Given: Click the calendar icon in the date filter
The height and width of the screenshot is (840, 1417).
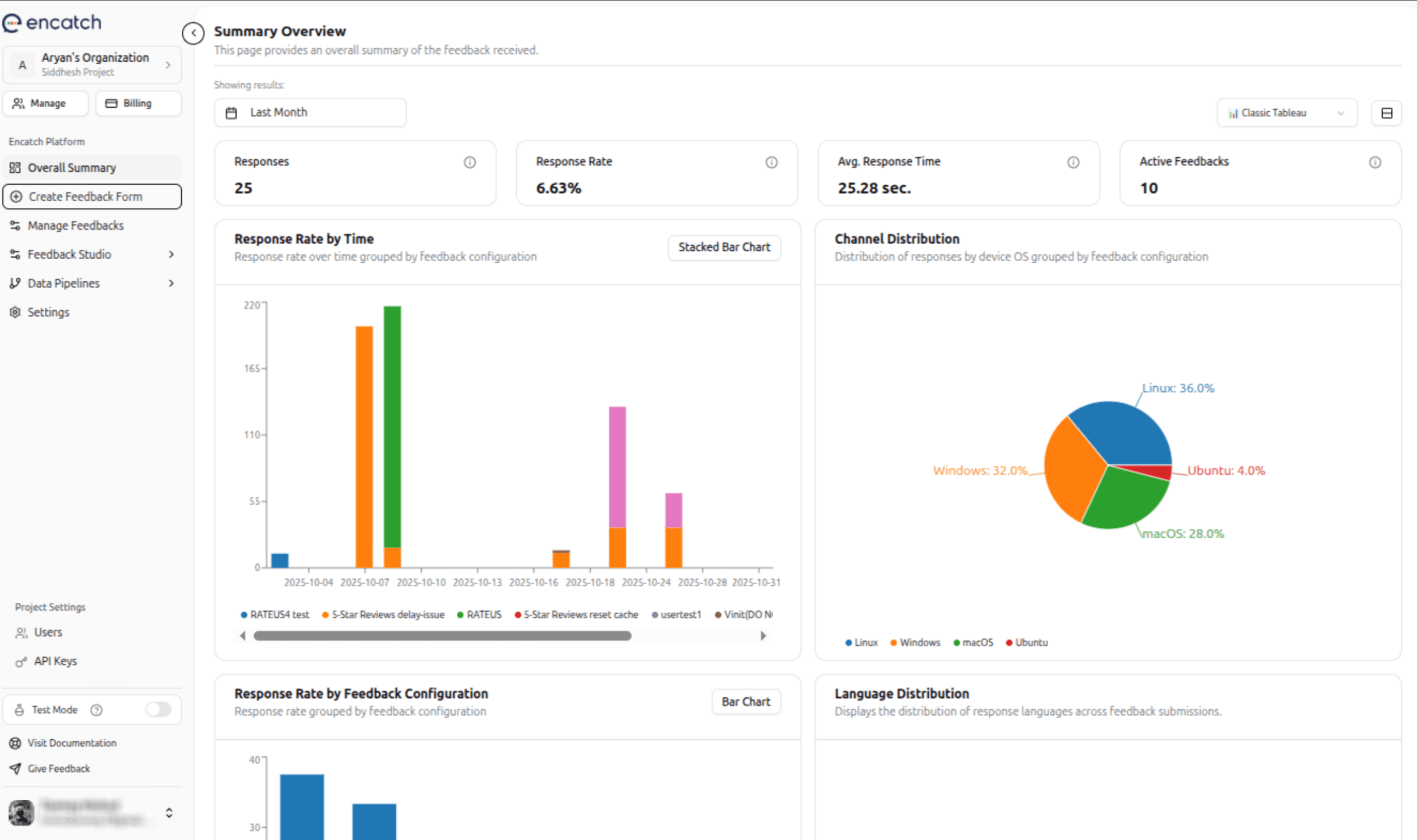Looking at the screenshot, I should [x=232, y=112].
